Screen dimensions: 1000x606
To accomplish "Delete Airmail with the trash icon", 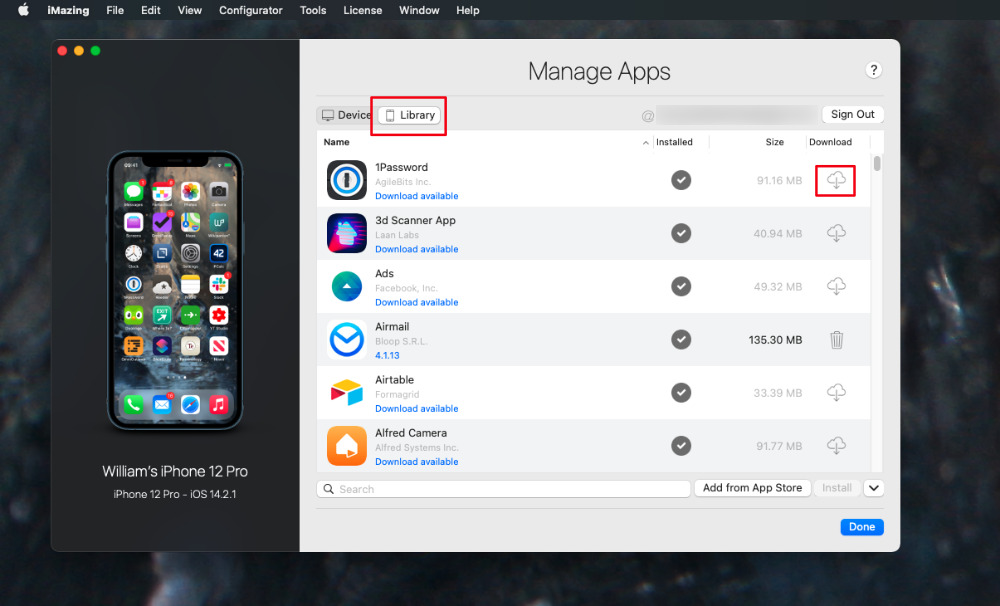I will pos(836,339).
